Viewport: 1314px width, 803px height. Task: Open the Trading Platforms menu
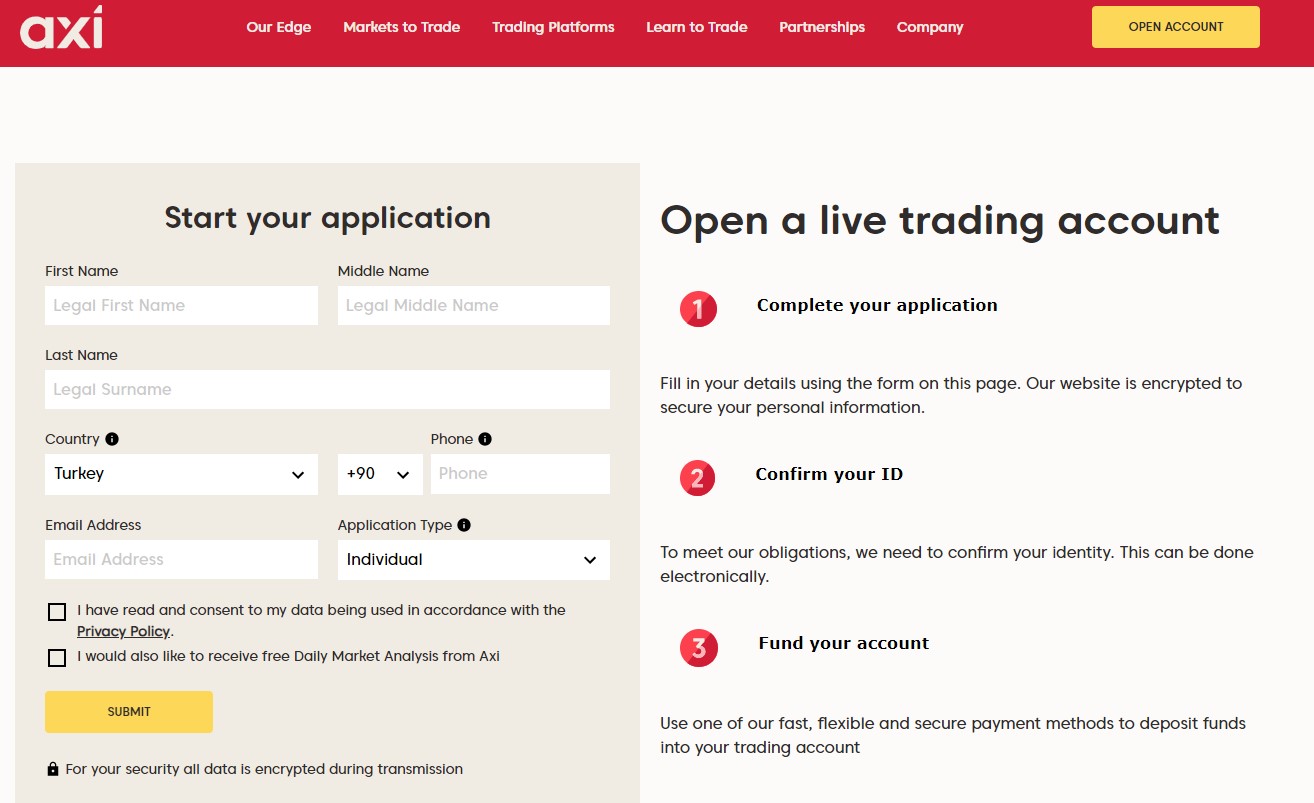coord(554,27)
